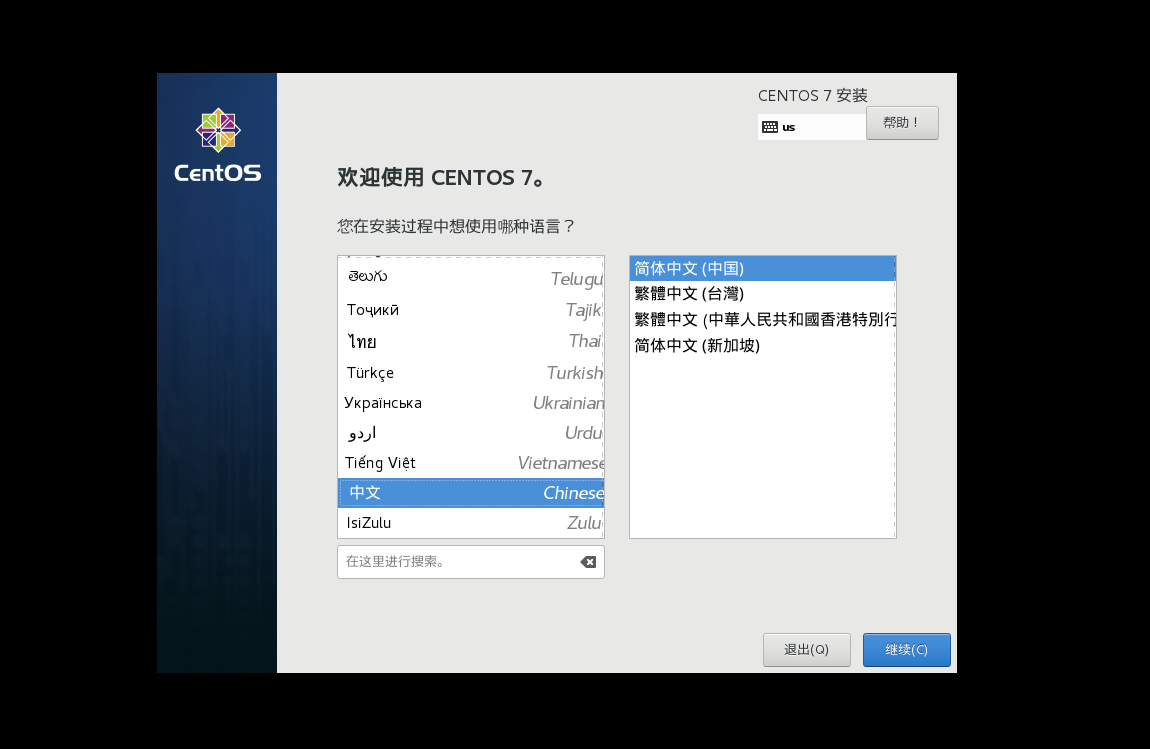Open help with 帮助! button
Image resolution: width=1150 pixels, height=749 pixels.
click(902, 123)
